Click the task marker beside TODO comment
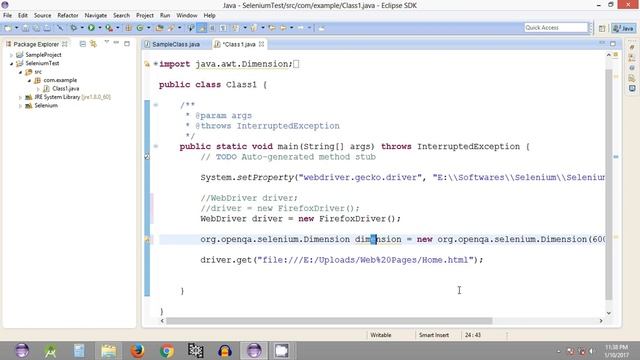This screenshot has width=640, height=360. (147, 157)
